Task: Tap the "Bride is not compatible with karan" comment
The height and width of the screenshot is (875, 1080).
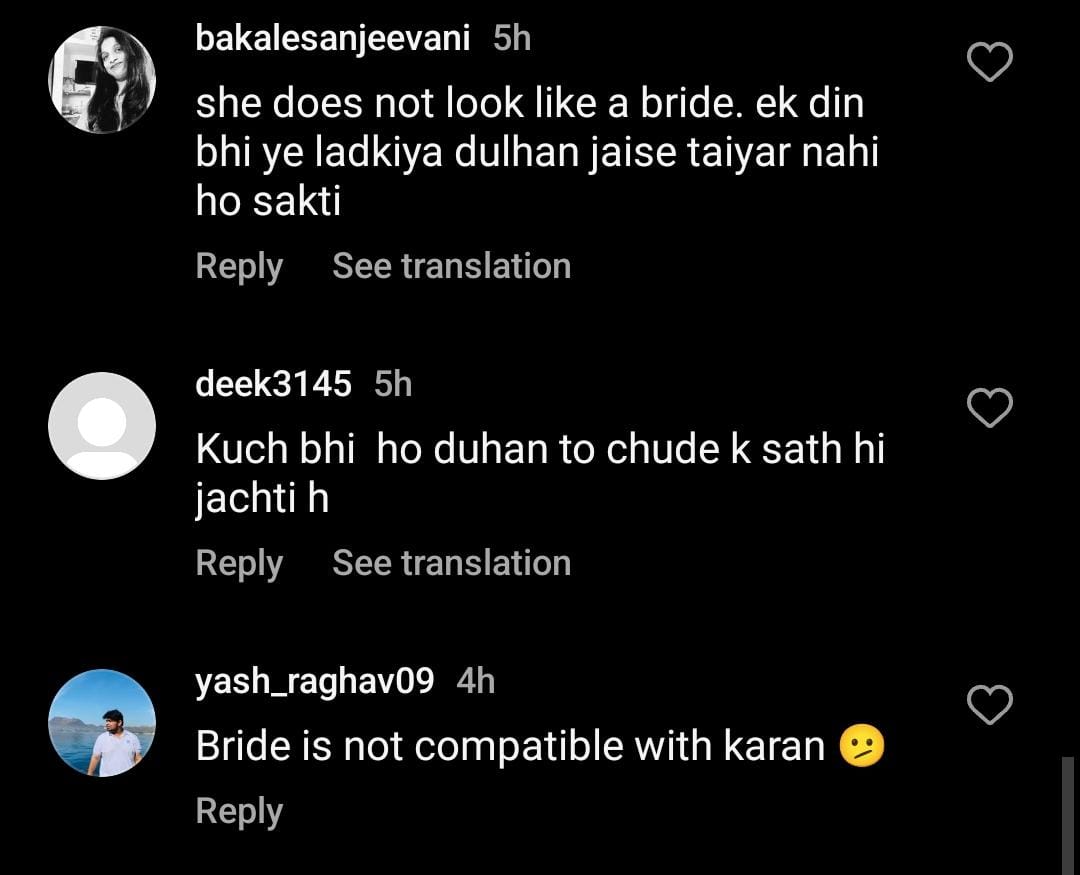Action: pos(510,747)
